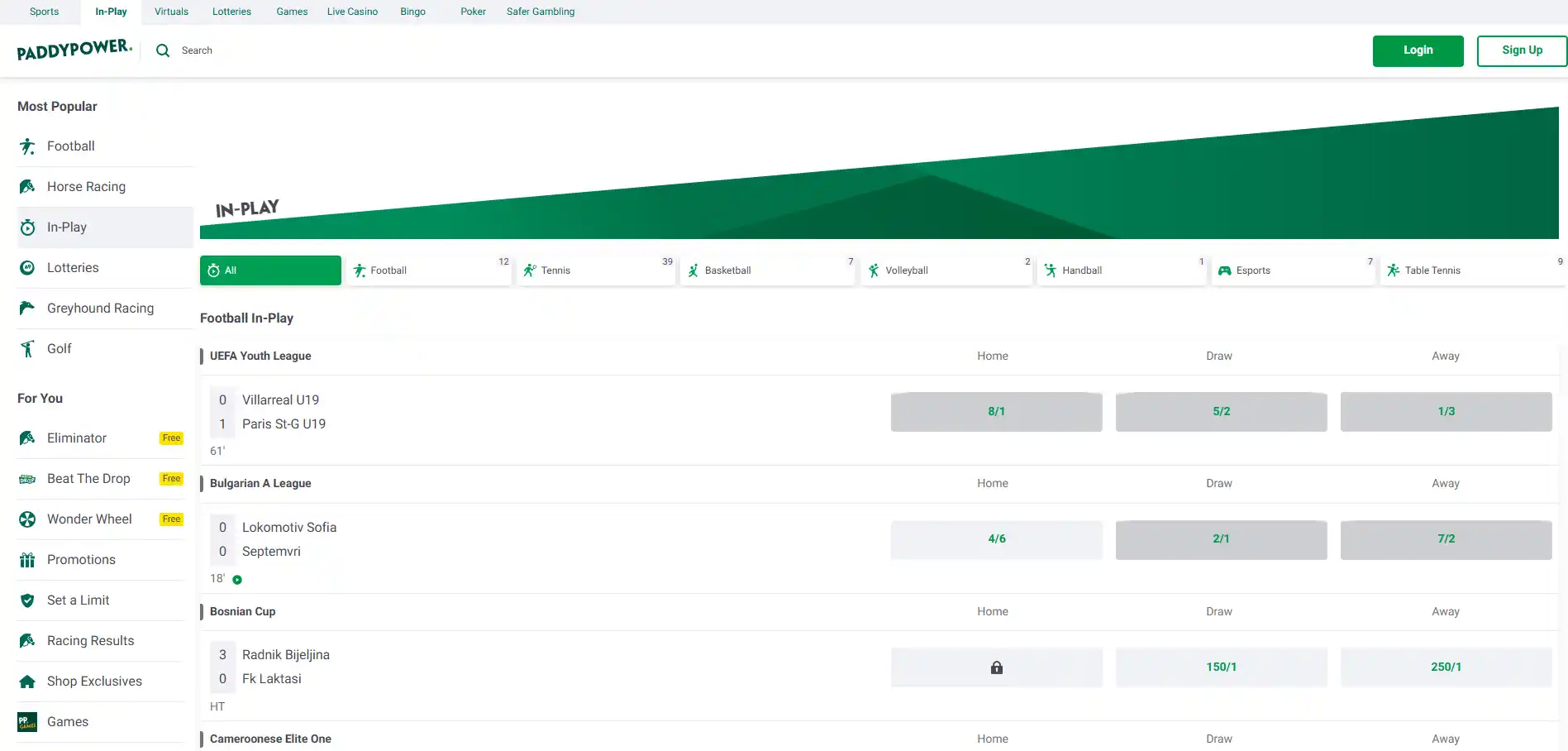
Task: Click the Shop Exclusives house icon
Action: 27,682
